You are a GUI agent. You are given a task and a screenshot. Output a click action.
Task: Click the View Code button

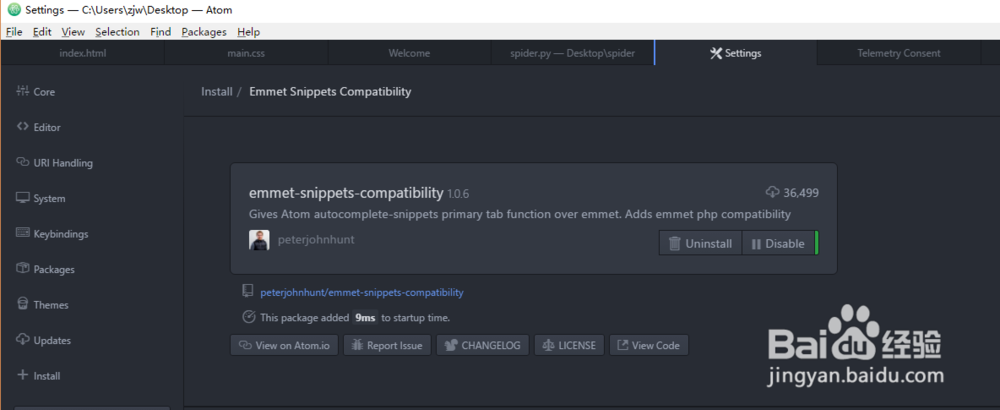coord(649,346)
